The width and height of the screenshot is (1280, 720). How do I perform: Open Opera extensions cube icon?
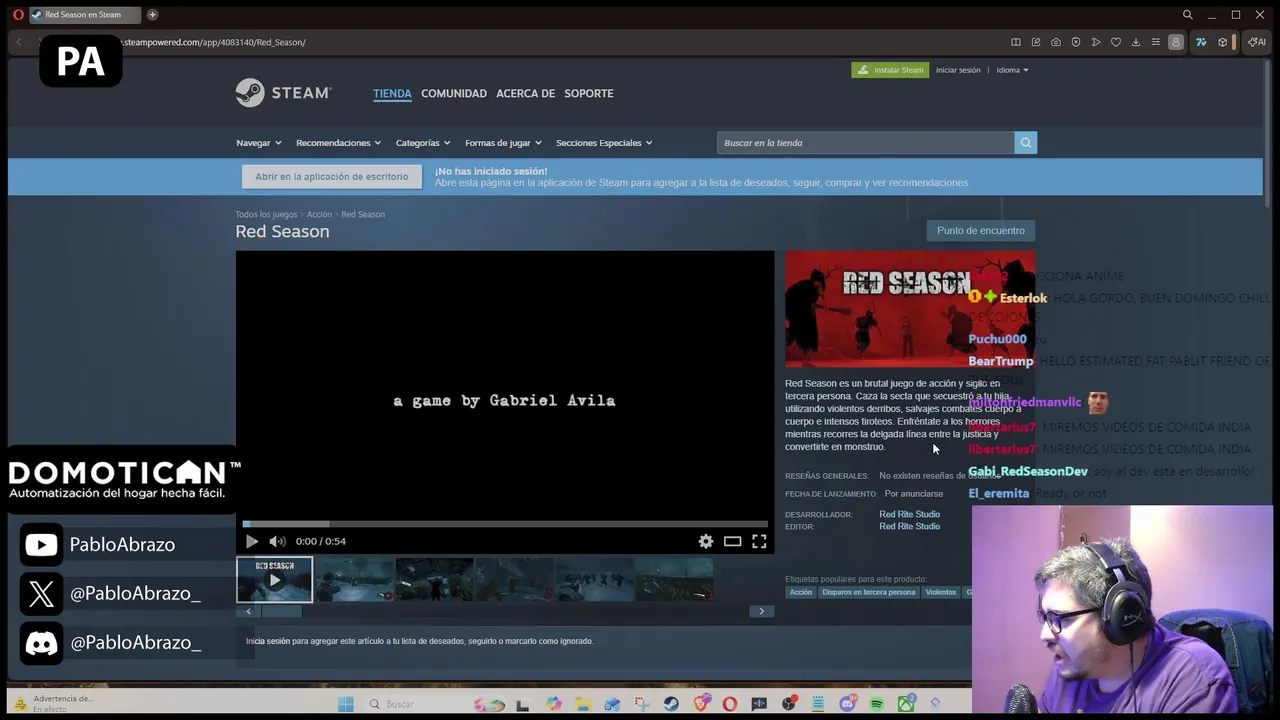(x=1222, y=42)
